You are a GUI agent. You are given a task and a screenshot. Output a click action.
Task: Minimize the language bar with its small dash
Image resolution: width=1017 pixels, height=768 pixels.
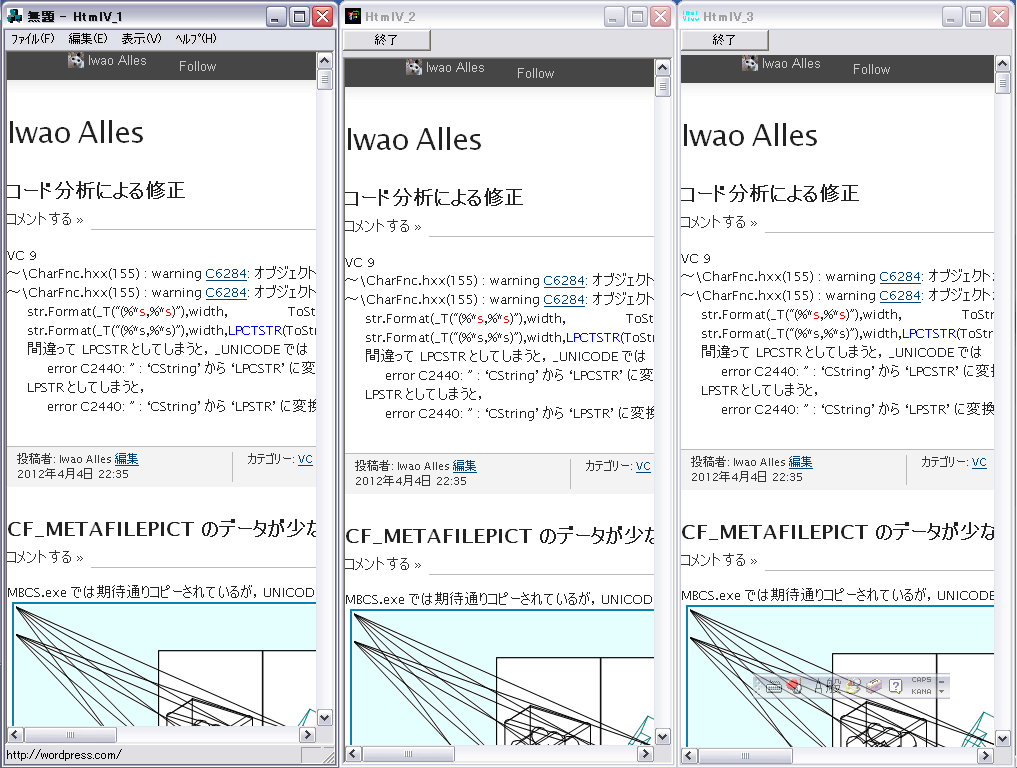pyautogui.click(x=942, y=682)
